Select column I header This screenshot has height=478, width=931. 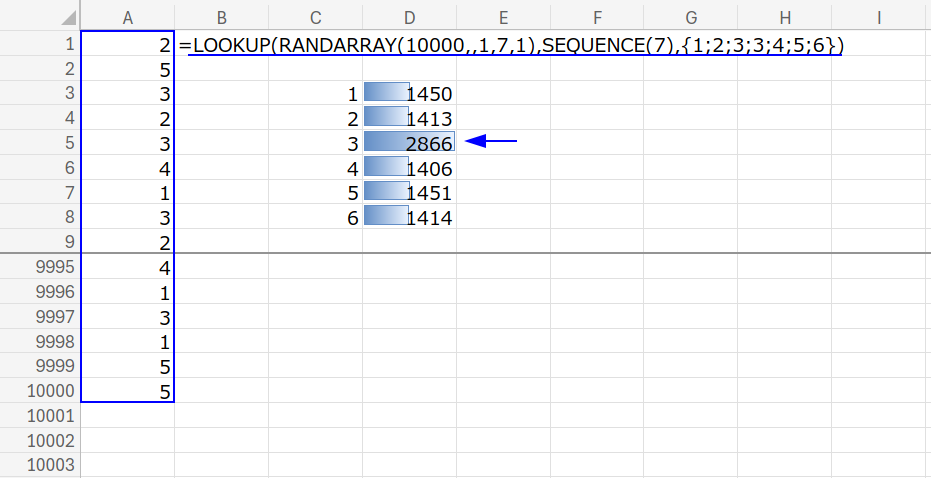point(879,16)
